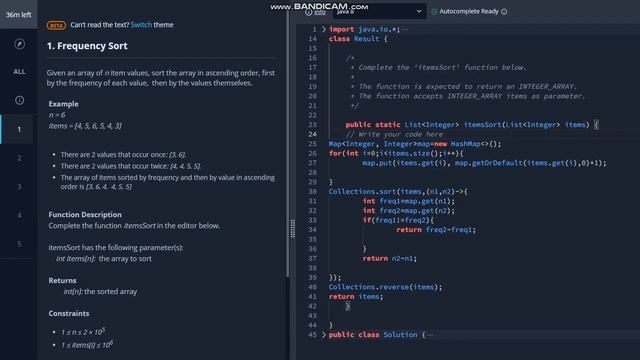This screenshot has height=360, width=640.
Task: Expand the folded Solution class at line 45
Action: 324,335
